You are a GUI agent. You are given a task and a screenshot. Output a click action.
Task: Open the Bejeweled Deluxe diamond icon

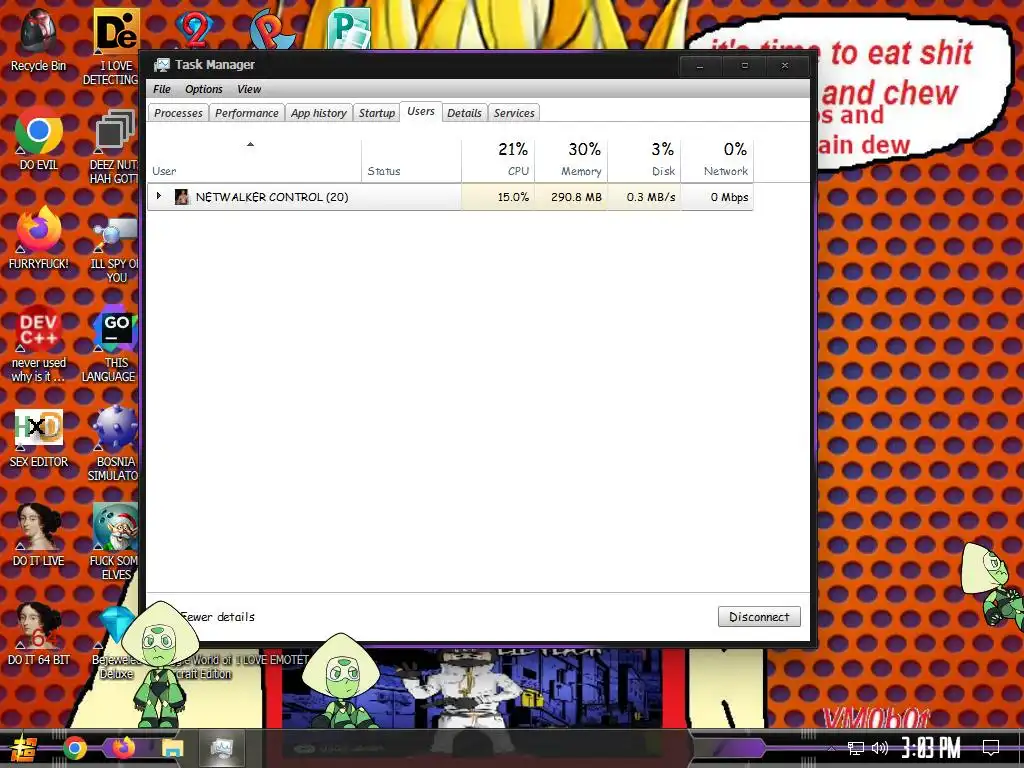[116, 626]
